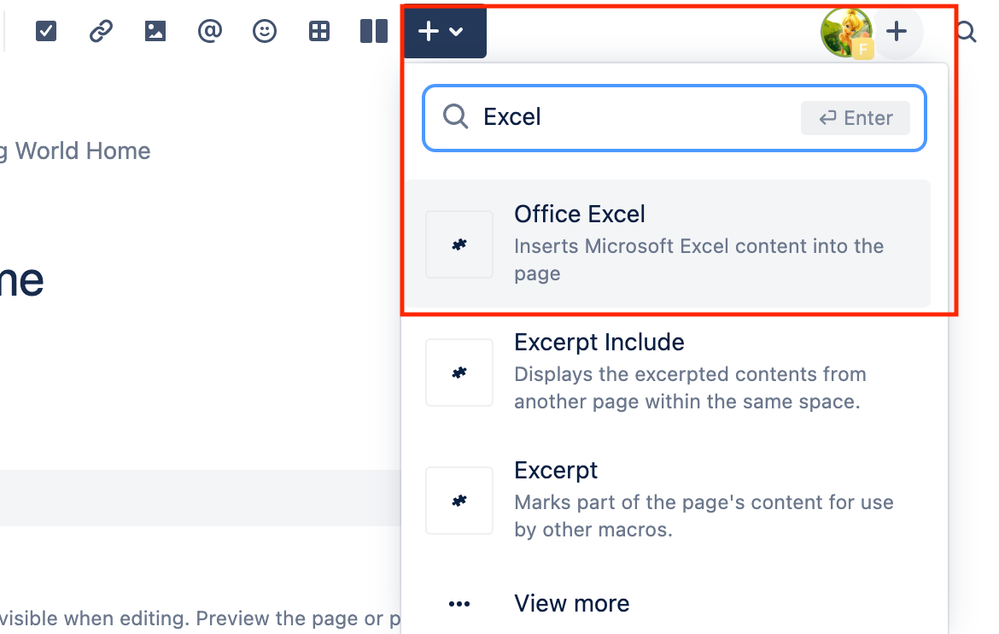Open the emoji picker icon

(264, 31)
